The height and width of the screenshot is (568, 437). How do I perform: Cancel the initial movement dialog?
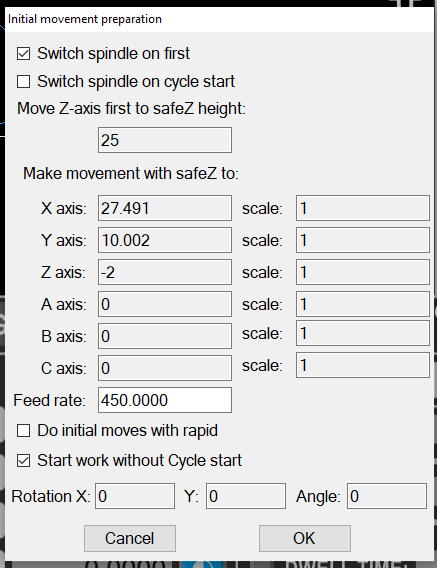130,538
